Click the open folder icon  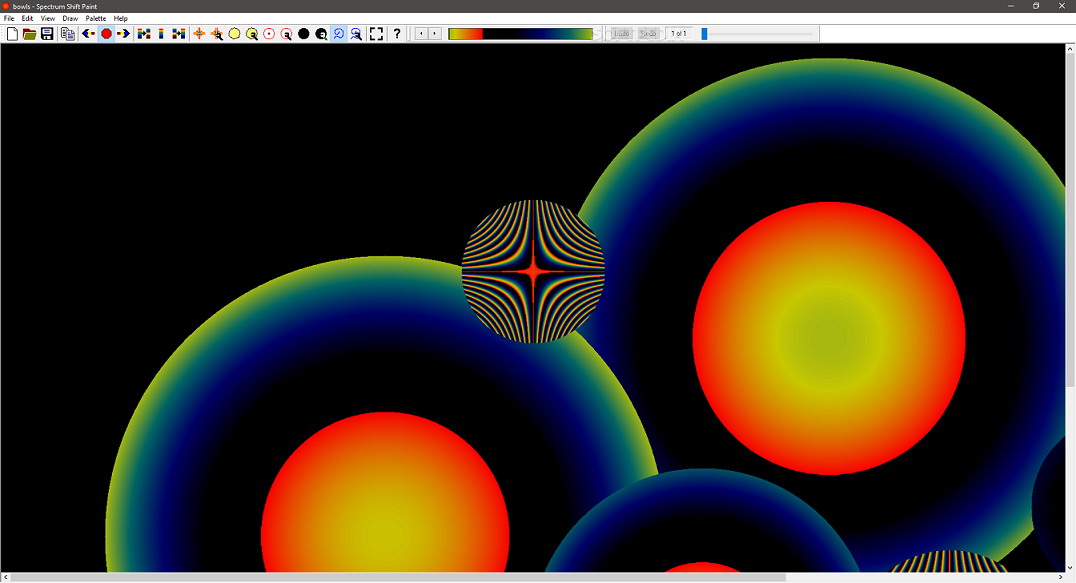pyautogui.click(x=30, y=34)
